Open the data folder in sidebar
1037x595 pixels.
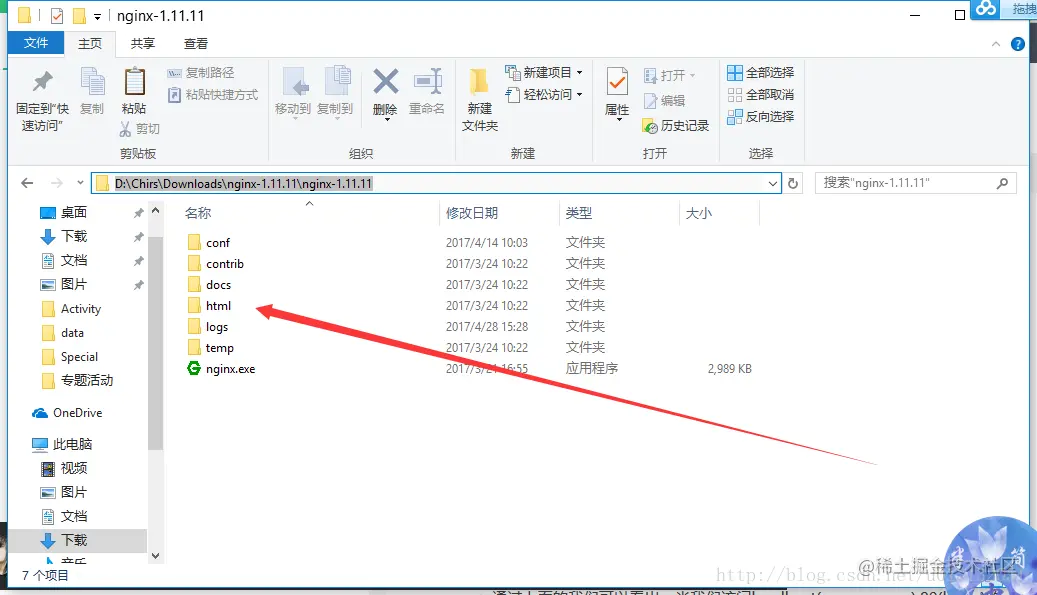(x=63, y=333)
